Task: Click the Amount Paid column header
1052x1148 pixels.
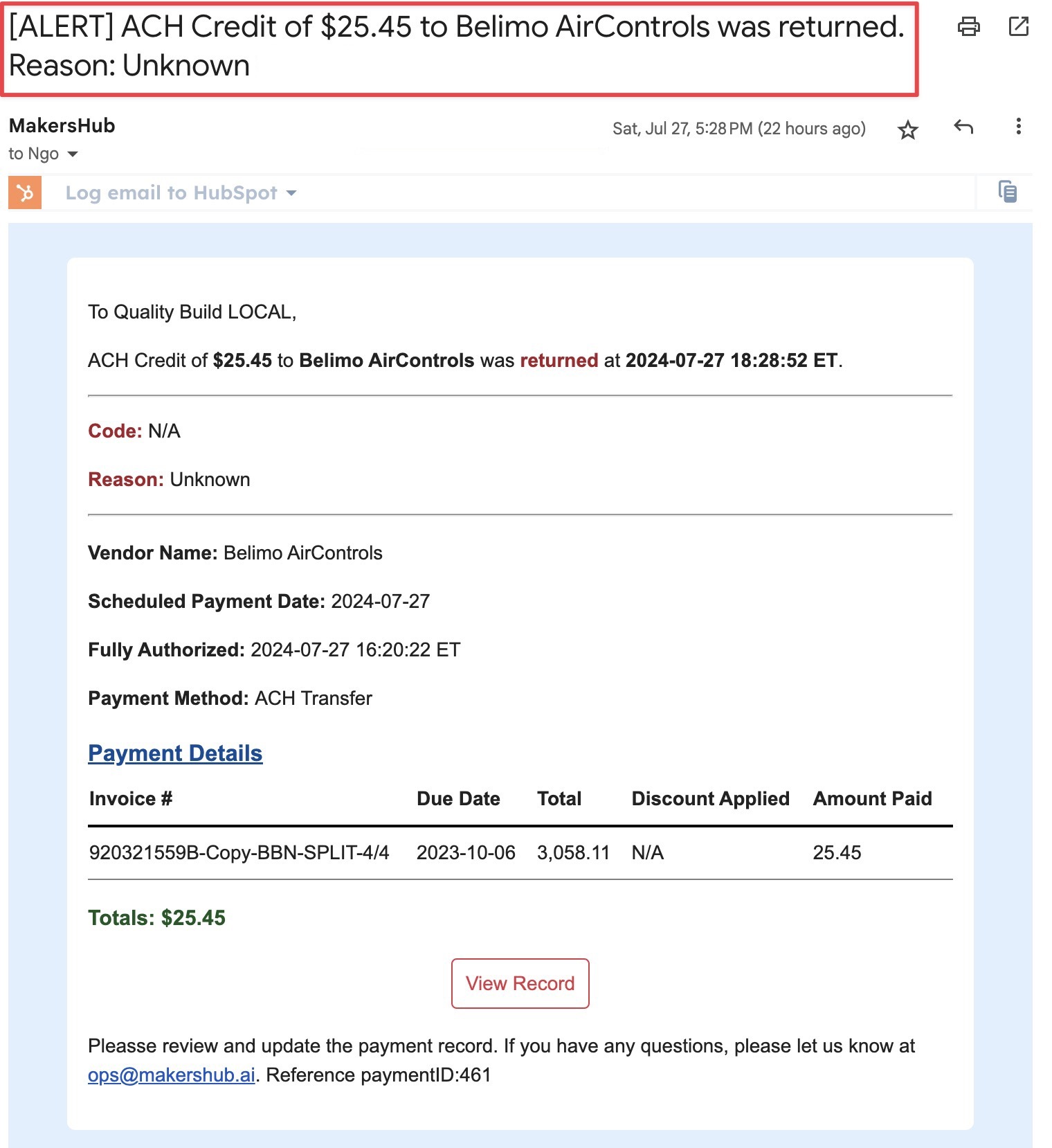Action: click(x=872, y=798)
